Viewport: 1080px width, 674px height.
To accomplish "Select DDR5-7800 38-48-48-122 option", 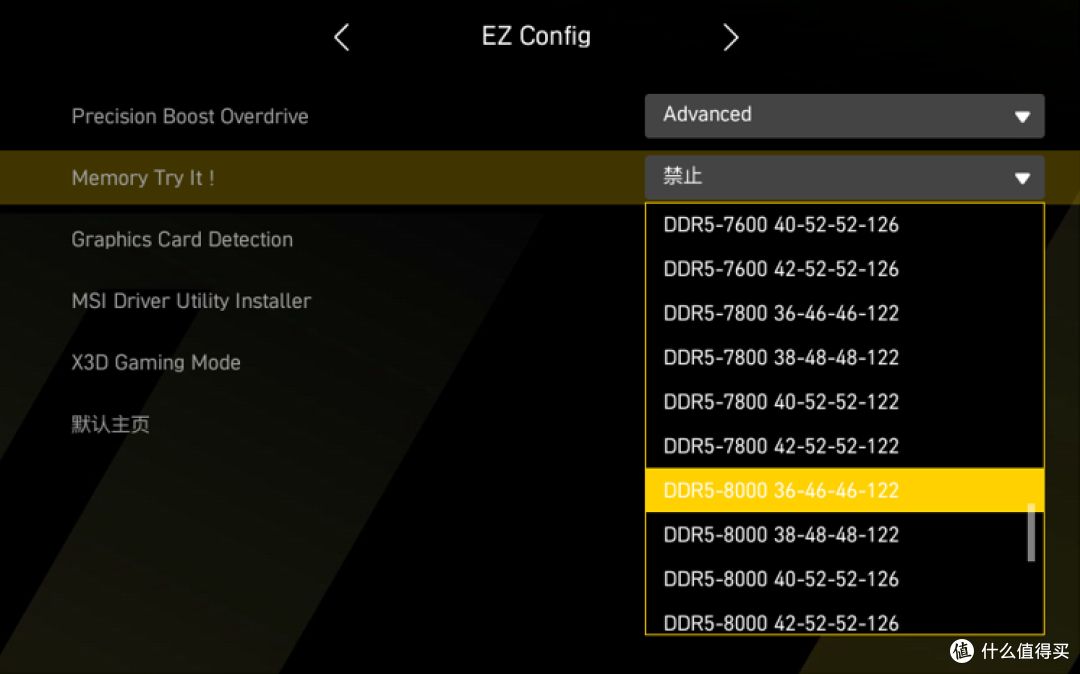I will point(844,357).
